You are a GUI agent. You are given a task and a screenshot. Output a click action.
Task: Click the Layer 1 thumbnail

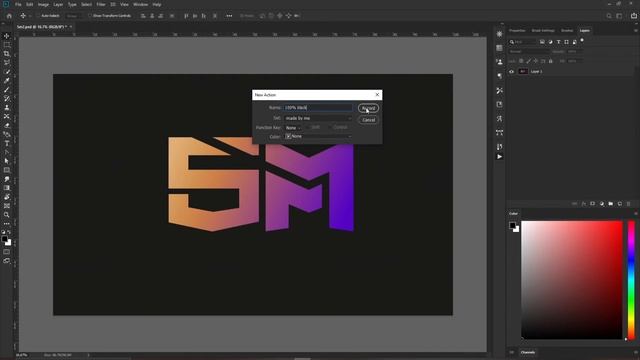click(x=523, y=71)
